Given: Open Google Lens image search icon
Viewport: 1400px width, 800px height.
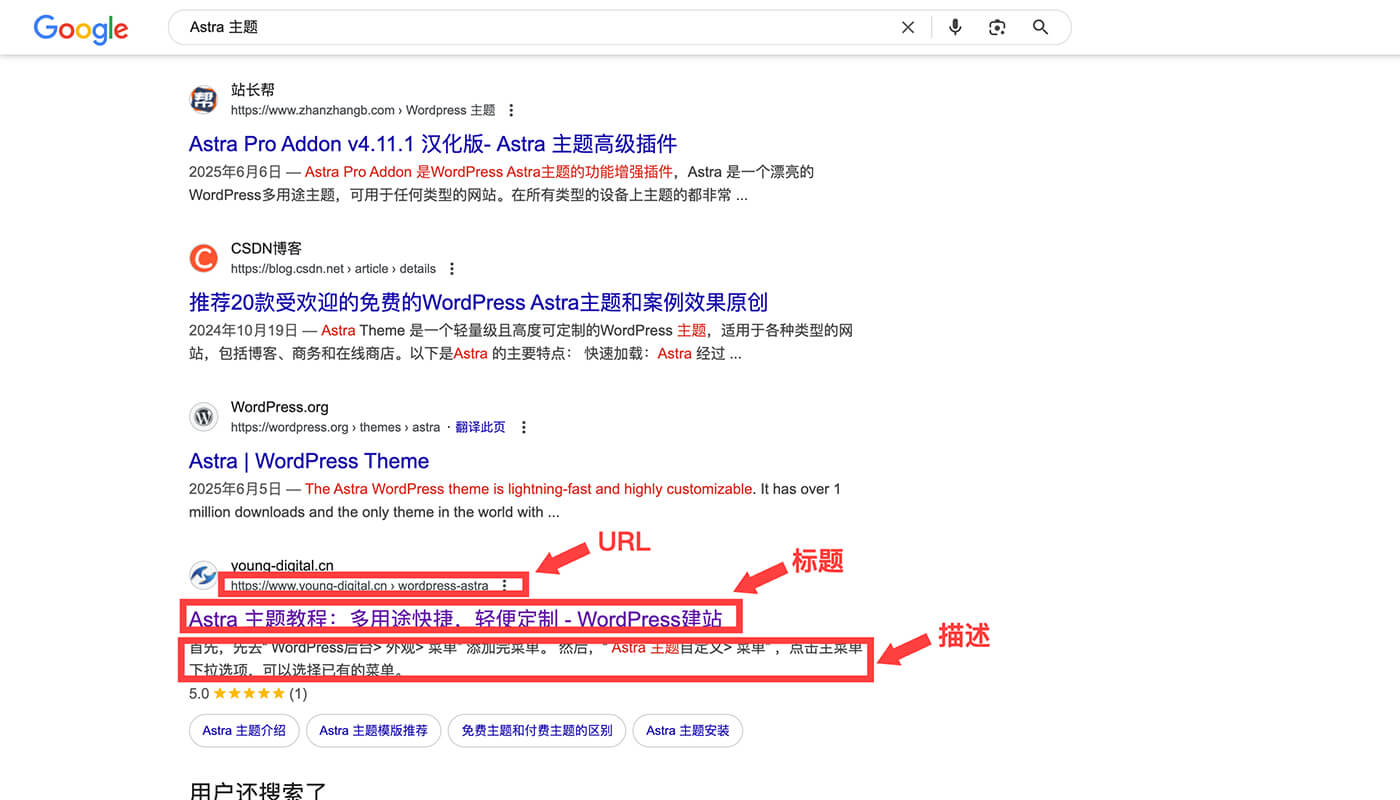Looking at the screenshot, I should 997,28.
